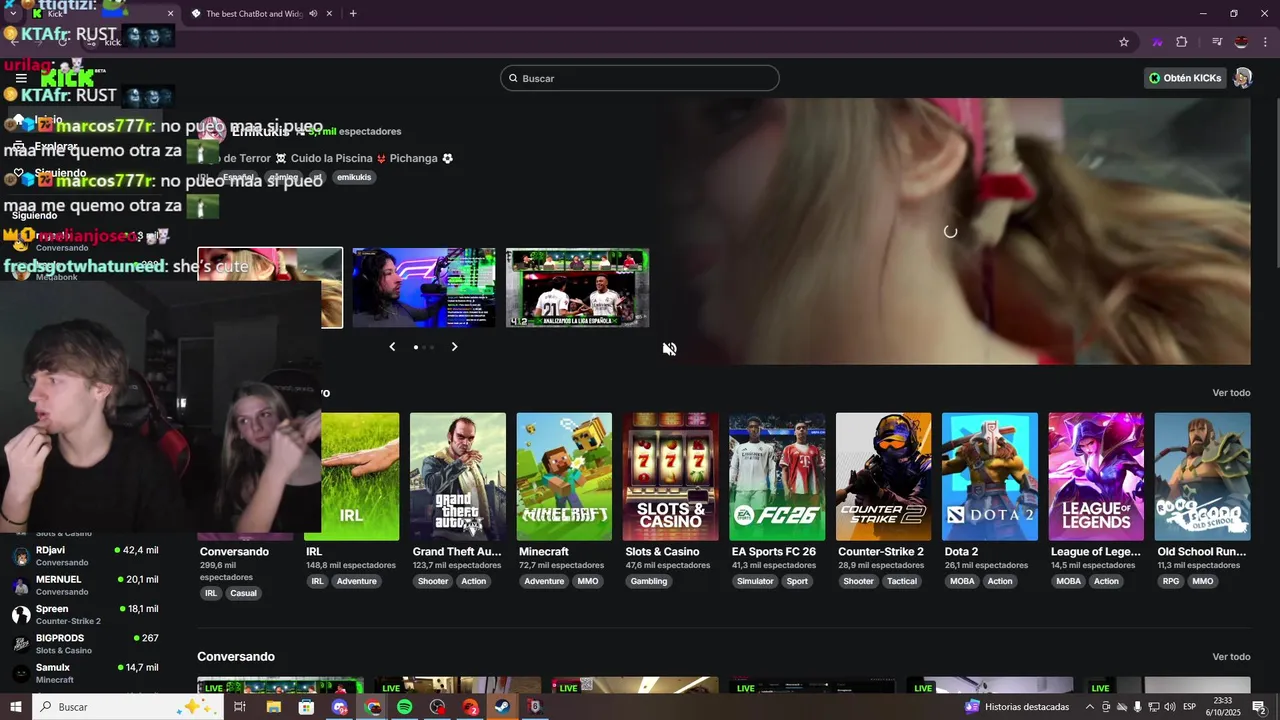Click the Obtén KICKs button

tap(1185, 78)
